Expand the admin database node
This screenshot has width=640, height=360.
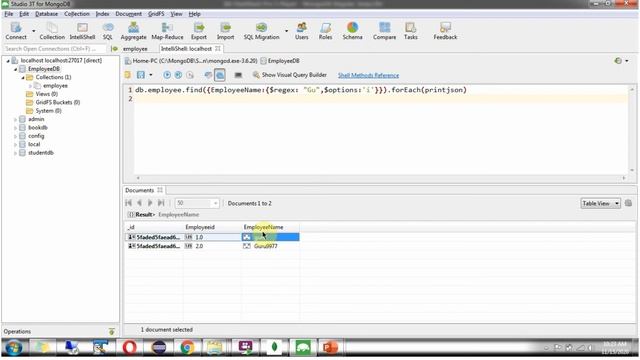pyautogui.click(x=16, y=120)
